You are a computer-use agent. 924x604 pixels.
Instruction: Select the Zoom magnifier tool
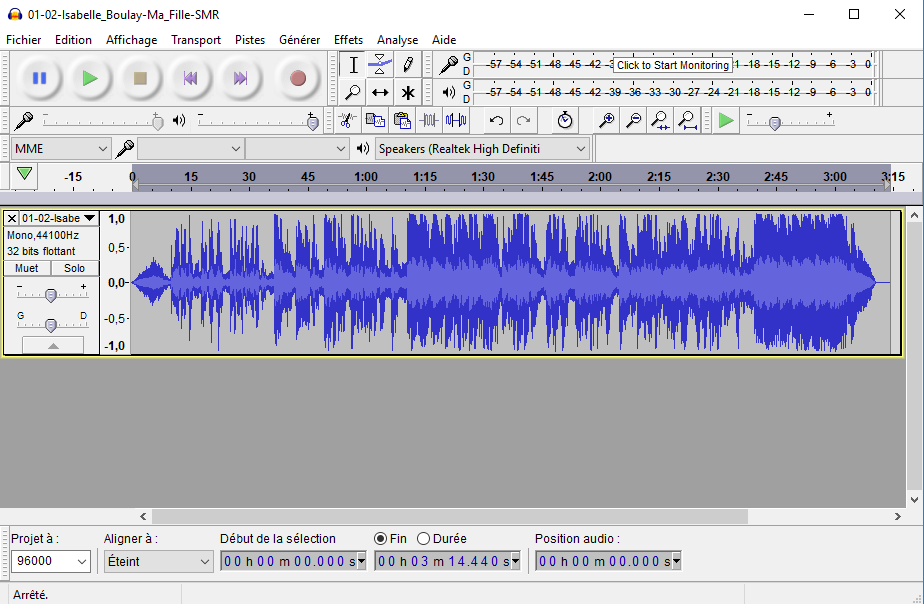tap(353, 92)
